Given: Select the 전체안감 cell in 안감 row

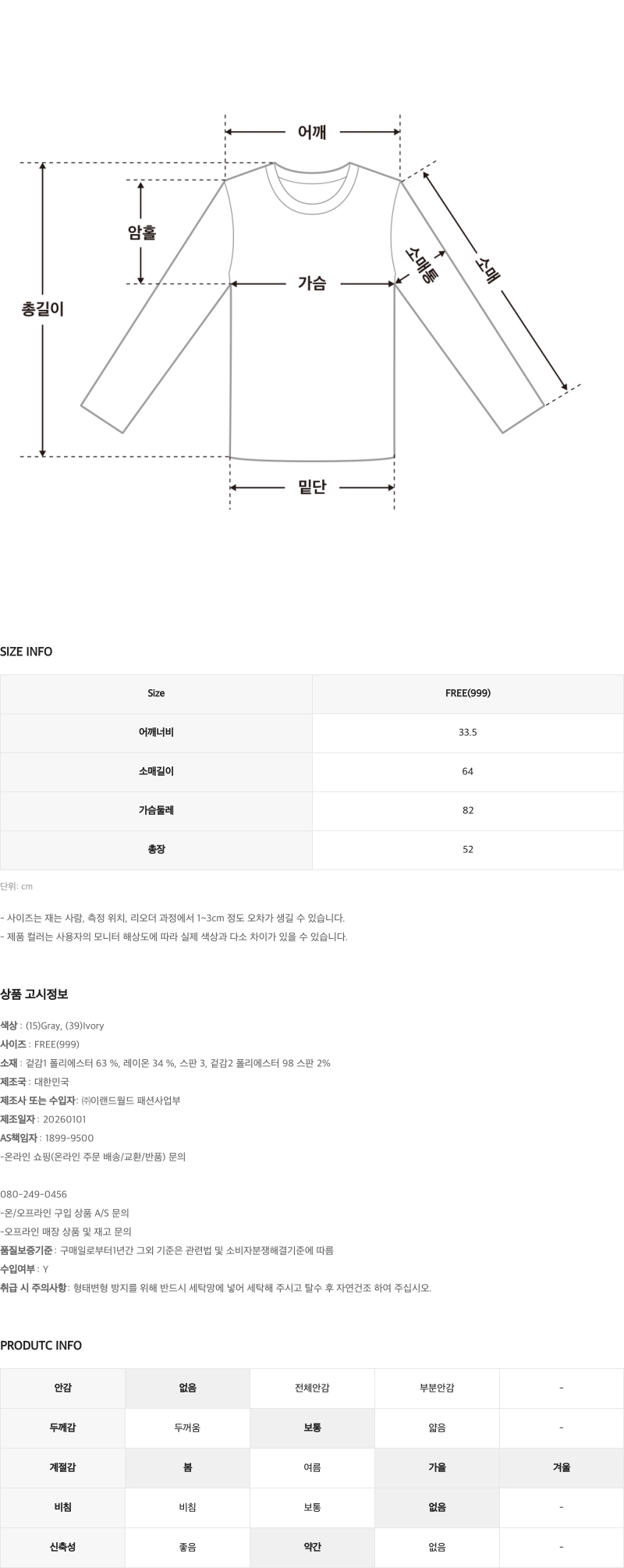Looking at the screenshot, I should [312, 1388].
